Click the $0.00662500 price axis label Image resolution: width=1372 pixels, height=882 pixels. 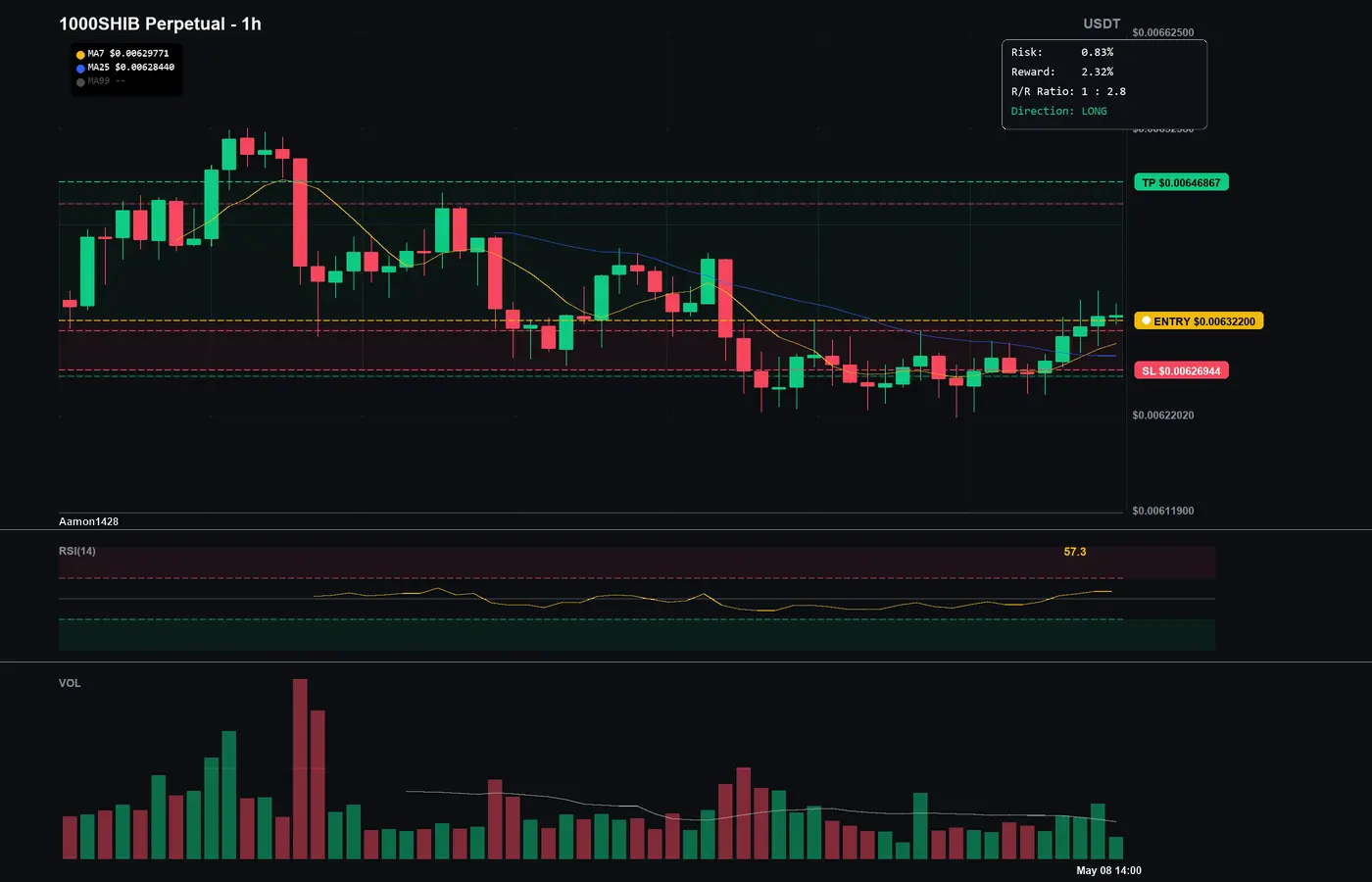1163,32
